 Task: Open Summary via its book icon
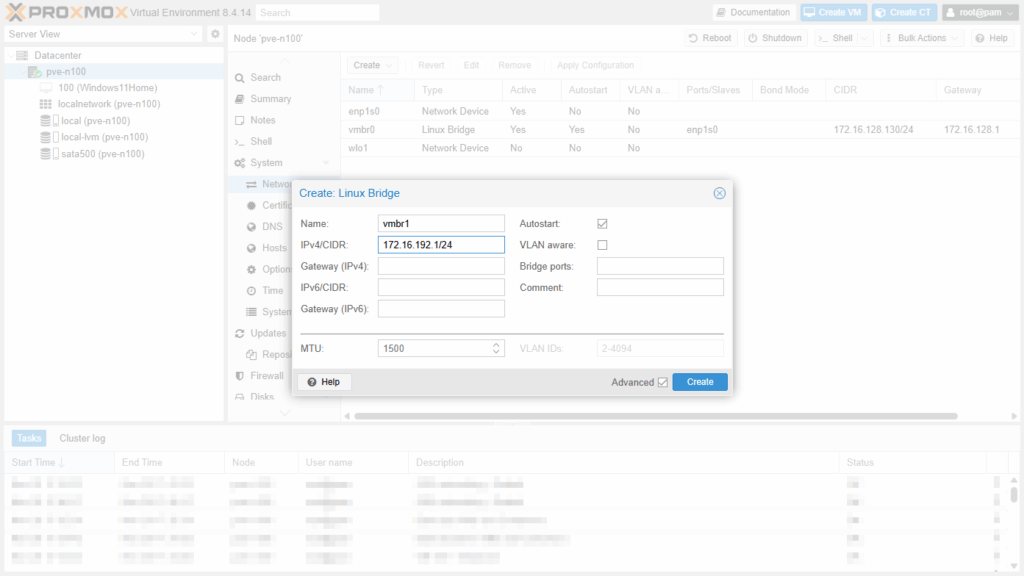click(x=240, y=99)
